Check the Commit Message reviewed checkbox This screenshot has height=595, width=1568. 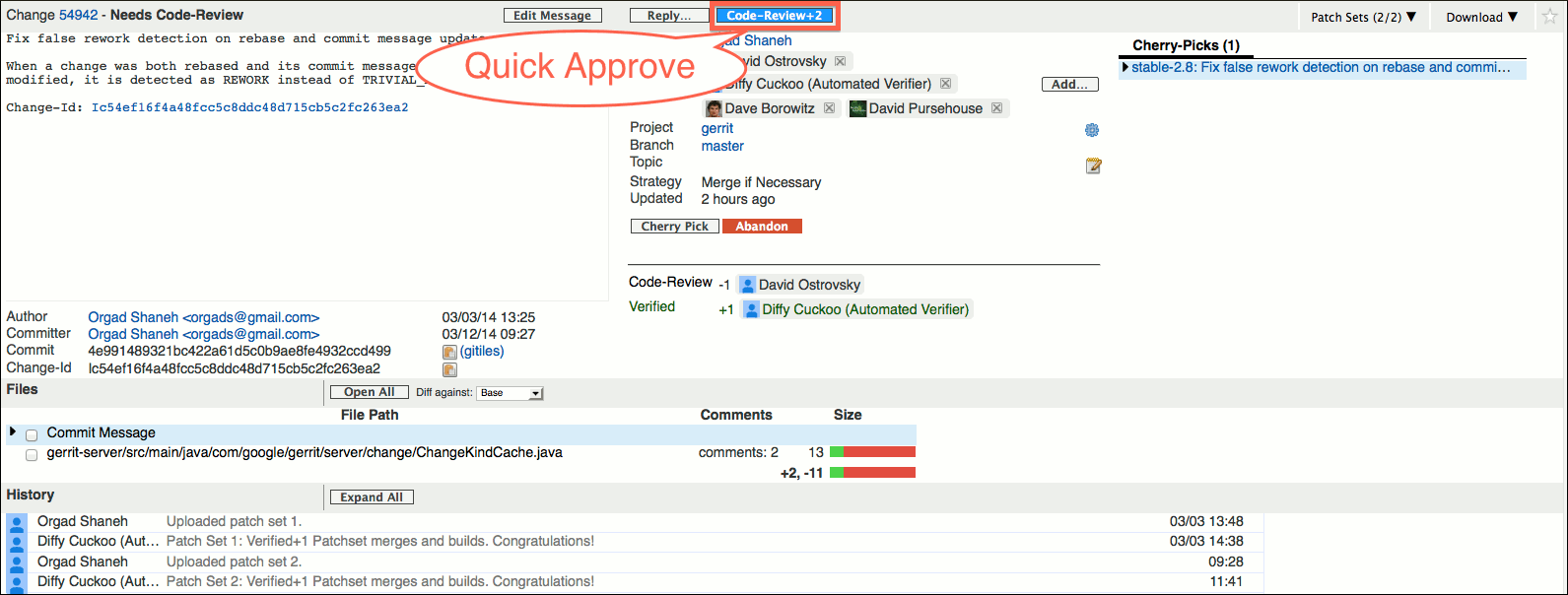pos(32,434)
